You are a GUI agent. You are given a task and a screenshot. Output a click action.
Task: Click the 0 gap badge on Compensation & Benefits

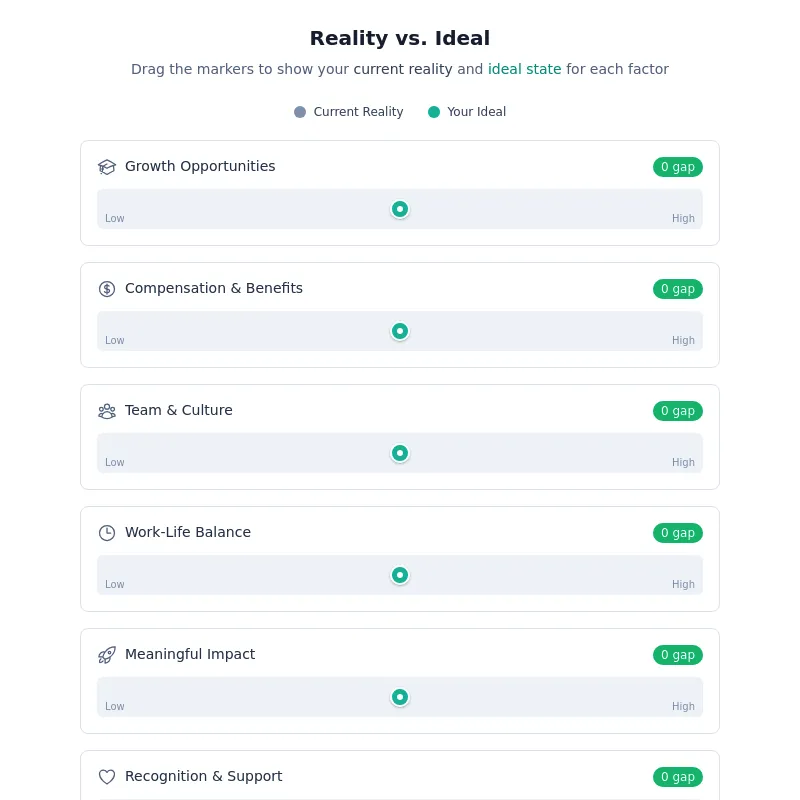(x=678, y=289)
